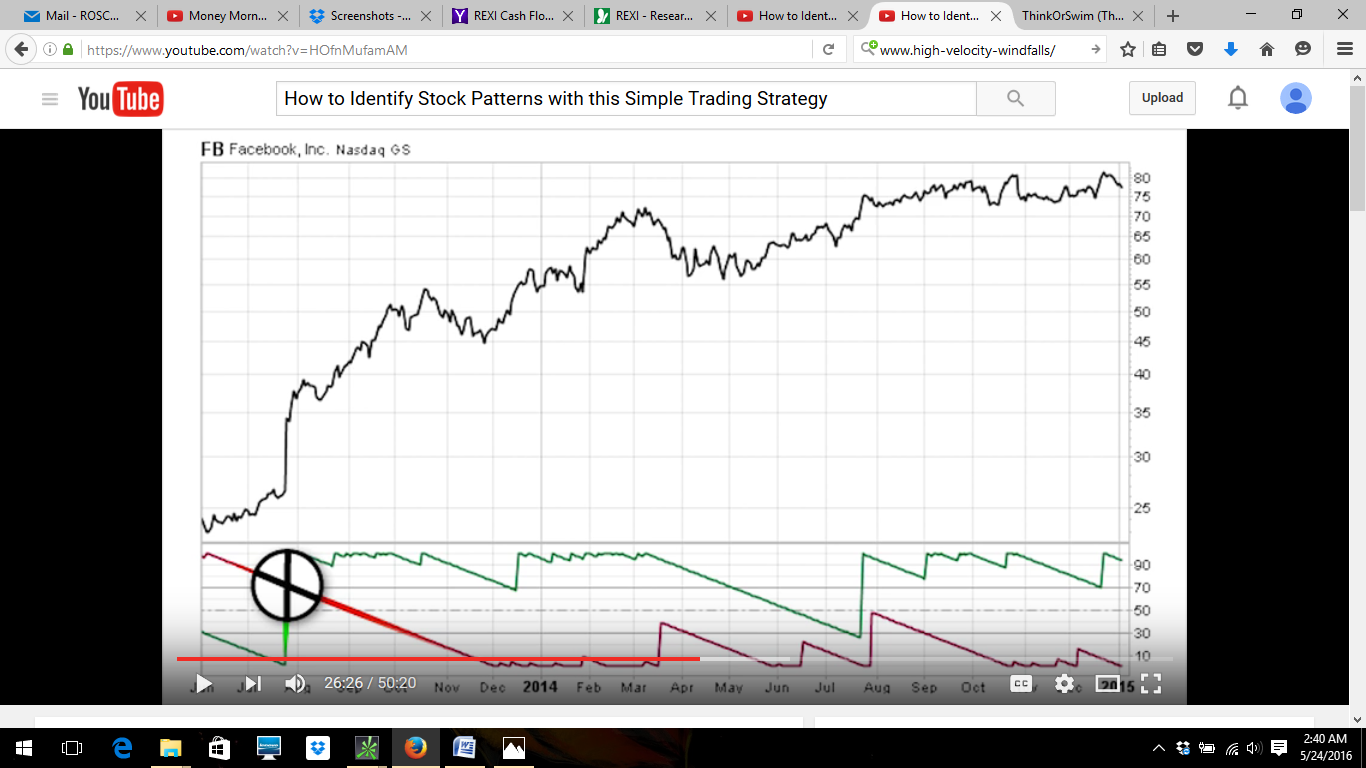
Task: Open the Firefox hamburger menu
Action: pyautogui.click(x=1344, y=49)
